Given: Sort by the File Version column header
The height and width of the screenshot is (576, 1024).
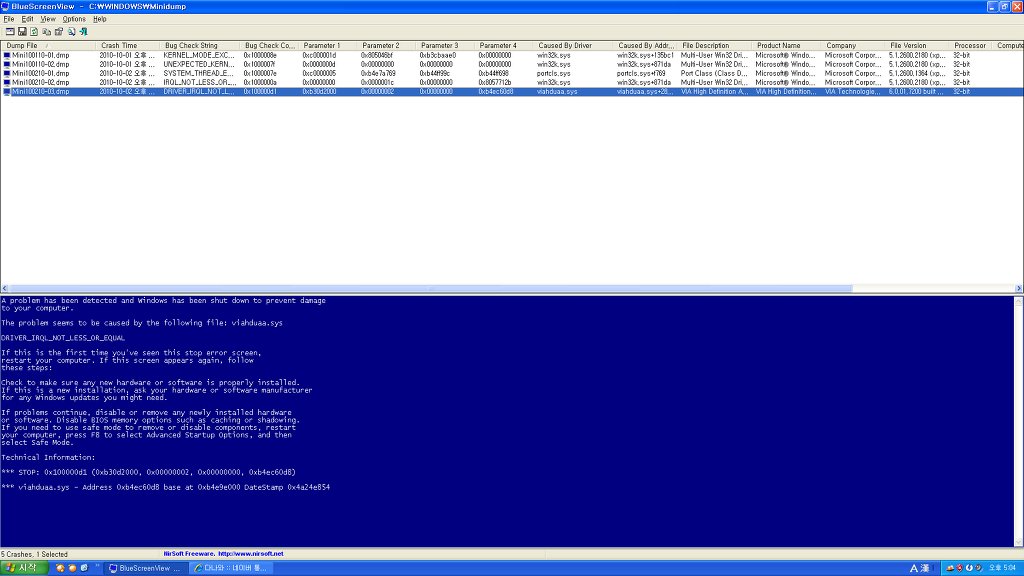Looking at the screenshot, I should click(917, 46).
